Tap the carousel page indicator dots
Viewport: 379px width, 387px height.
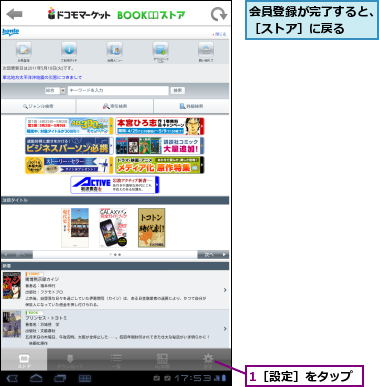(x=115, y=255)
